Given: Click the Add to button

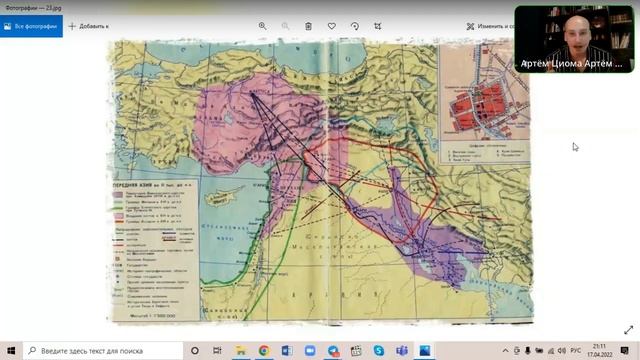Looking at the screenshot, I should click(89, 26).
